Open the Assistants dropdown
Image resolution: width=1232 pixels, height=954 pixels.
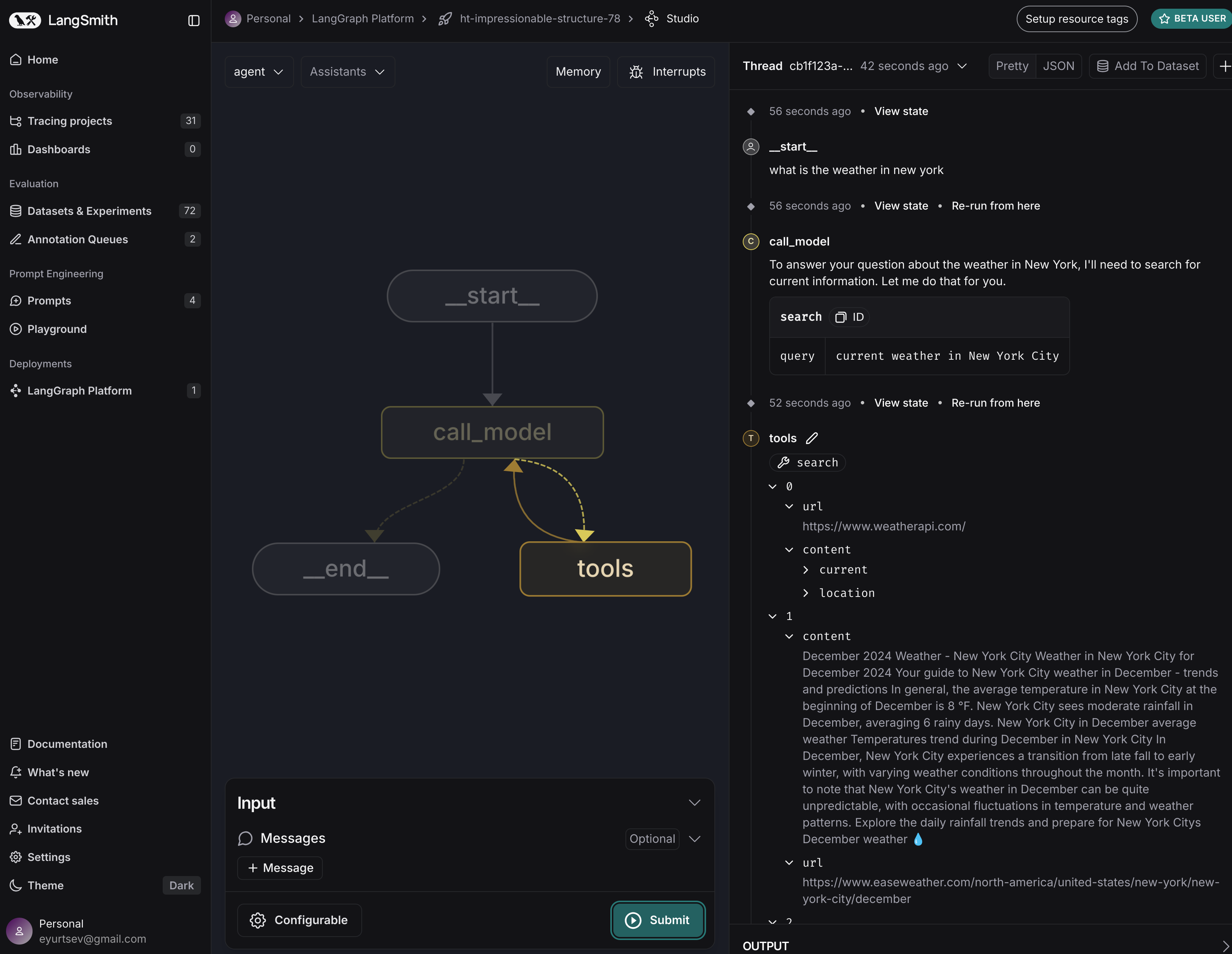click(347, 71)
